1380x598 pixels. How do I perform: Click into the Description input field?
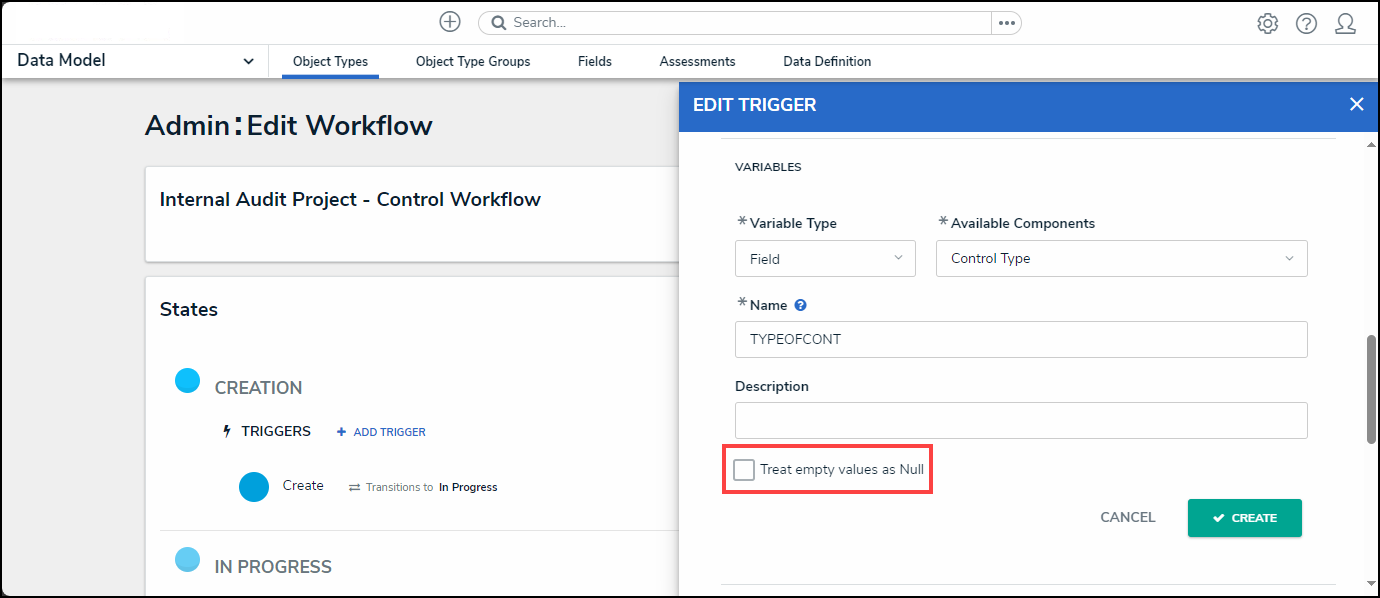(1021, 420)
